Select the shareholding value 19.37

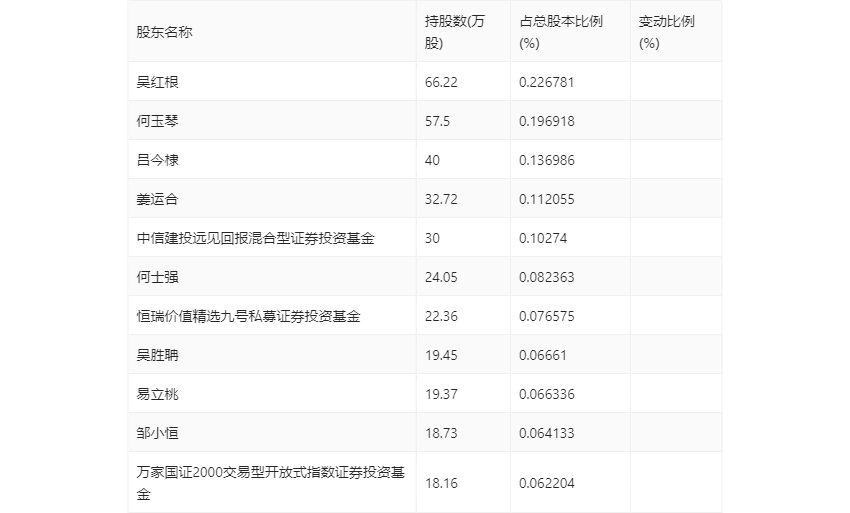point(441,394)
